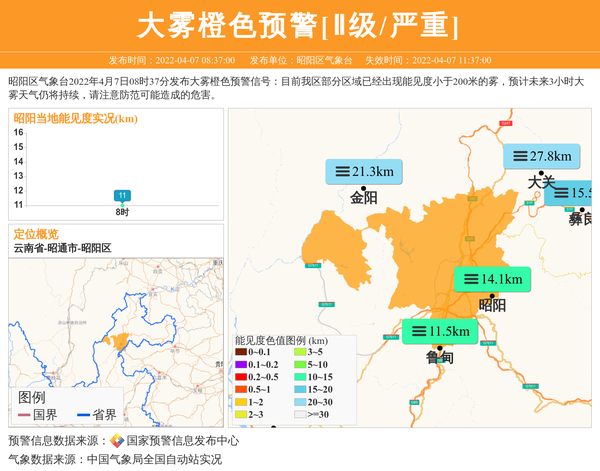Click the 发布单位：昭阳区气象台 text
This screenshot has height=471, width=600.
pos(301,60)
